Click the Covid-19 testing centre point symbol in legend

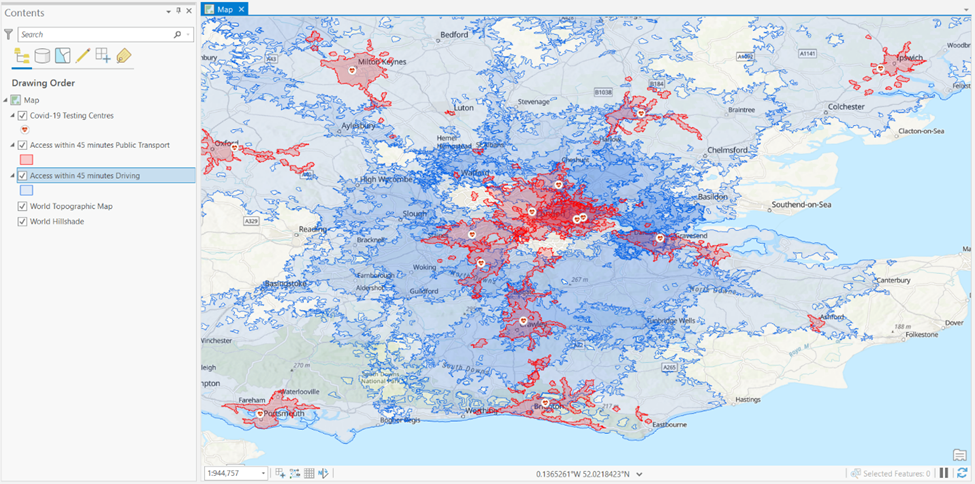click(25, 129)
